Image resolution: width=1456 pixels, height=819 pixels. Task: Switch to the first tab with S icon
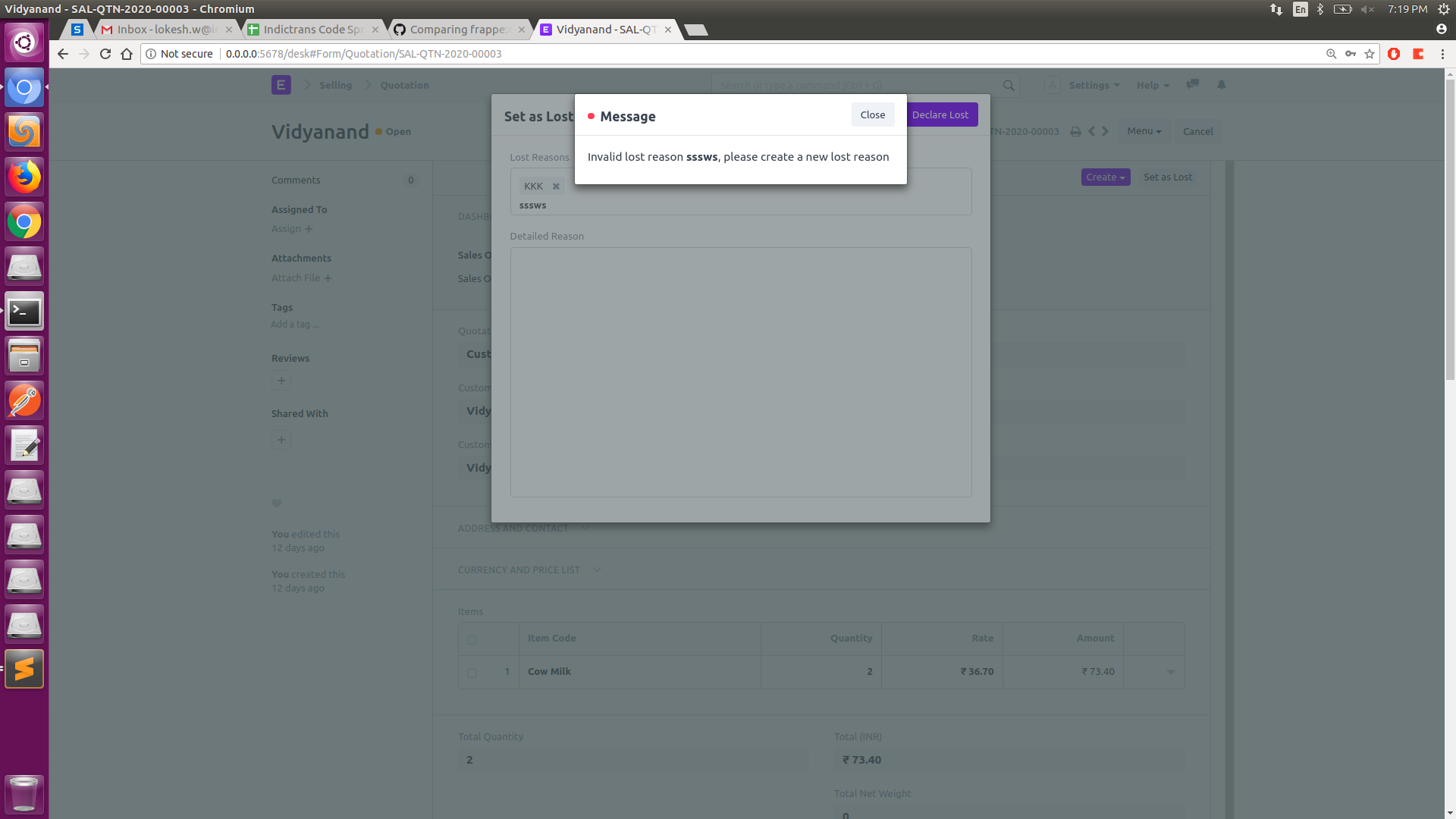point(77,30)
